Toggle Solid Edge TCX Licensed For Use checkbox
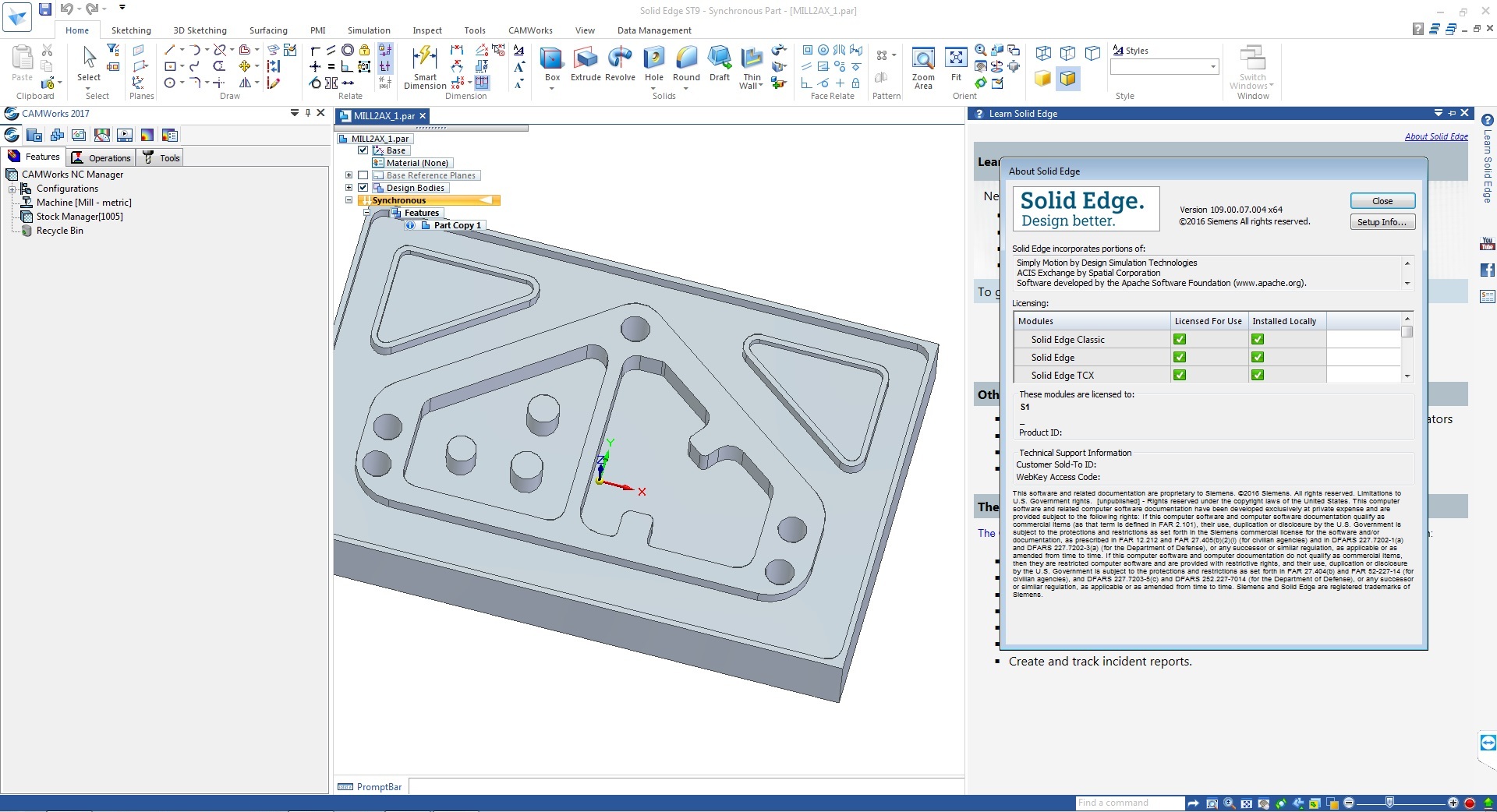 click(x=1180, y=375)
